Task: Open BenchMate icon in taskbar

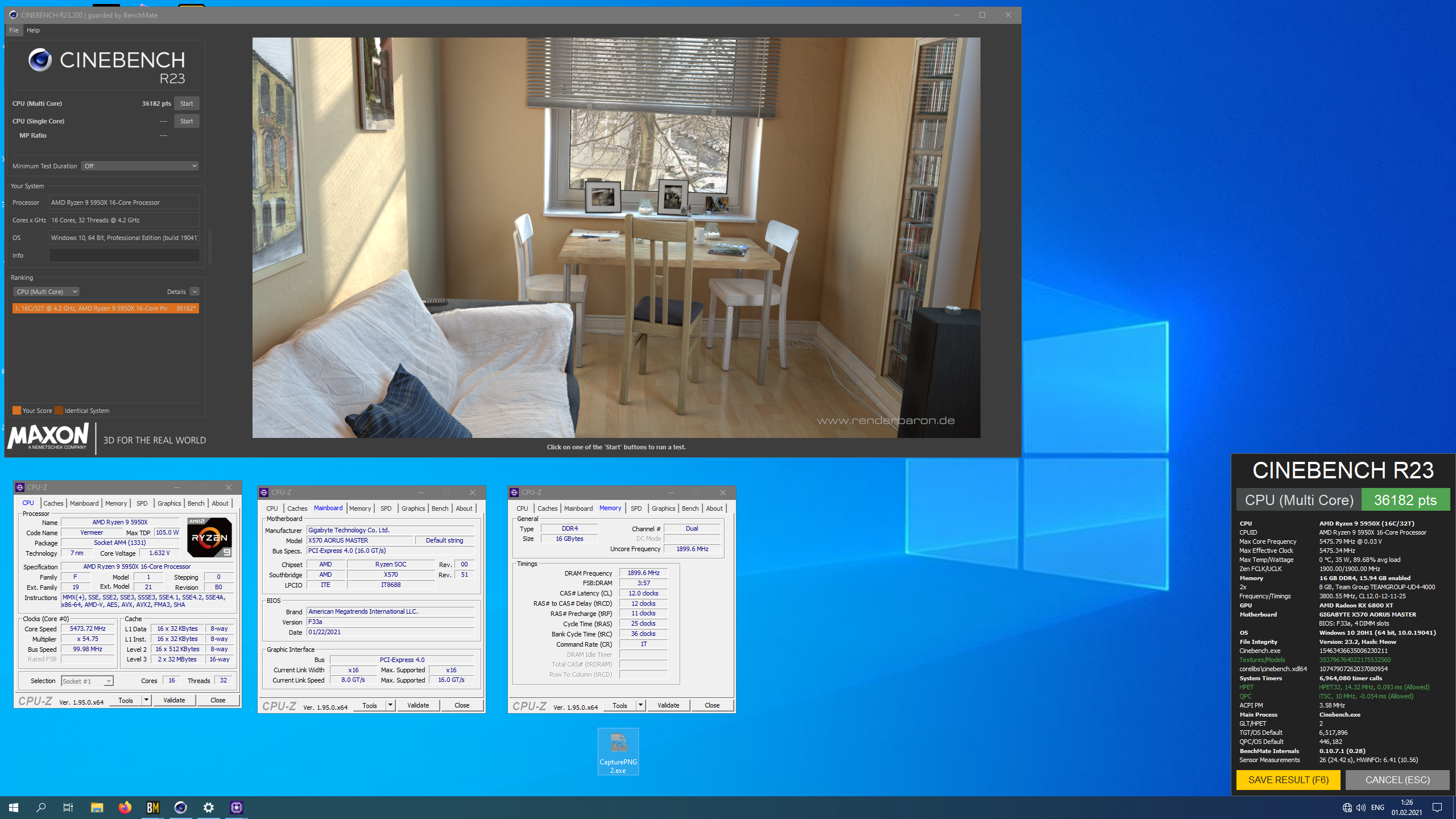Action: [152, 807]
